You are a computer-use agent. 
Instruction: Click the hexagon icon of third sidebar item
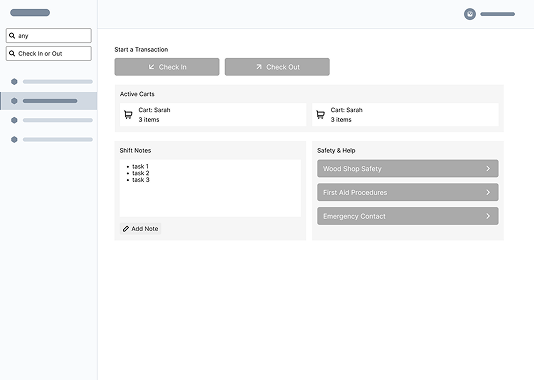14,120
